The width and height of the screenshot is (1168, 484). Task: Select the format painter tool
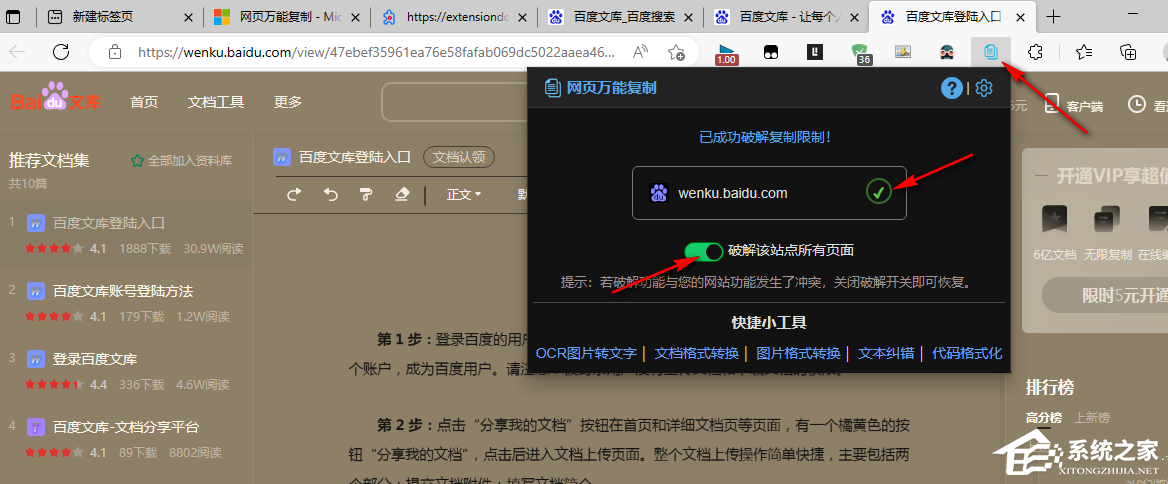click(366, 194)
